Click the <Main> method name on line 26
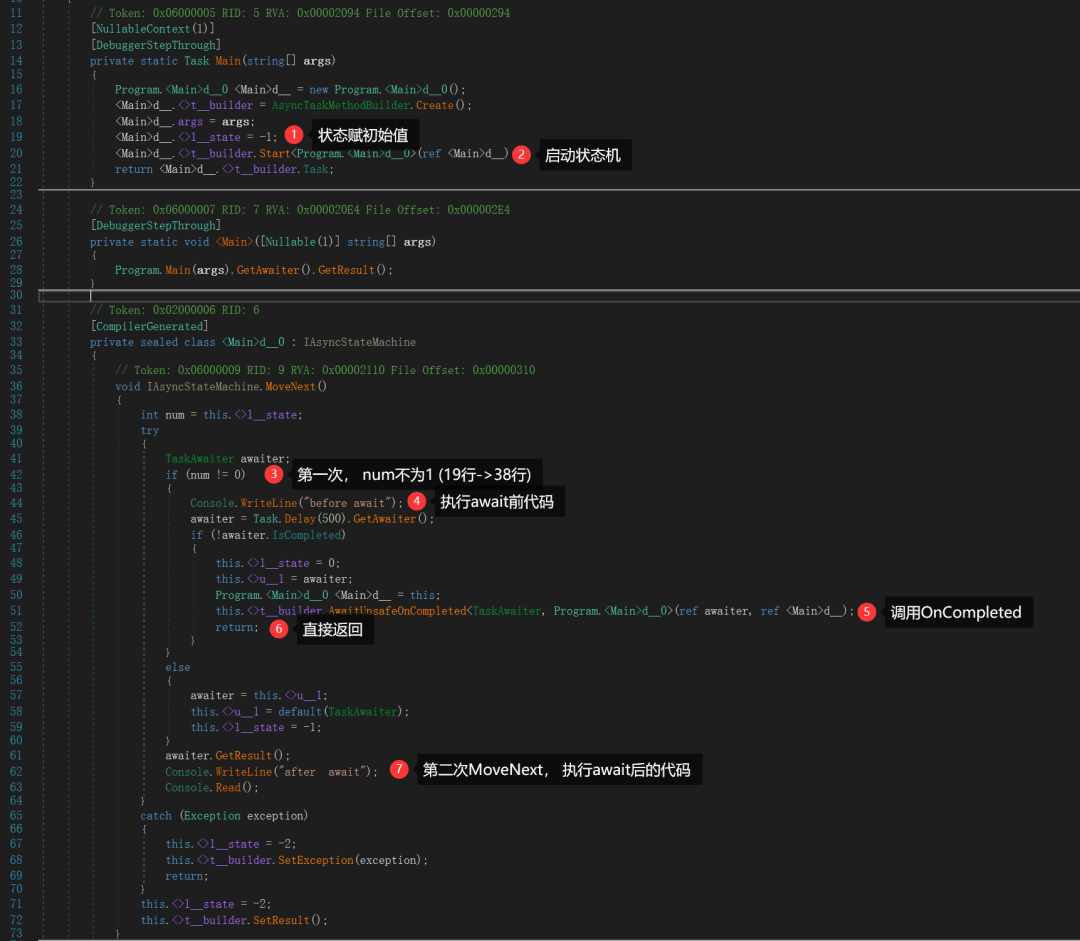This screenshot has height=941, width=1080. [234, 242]
